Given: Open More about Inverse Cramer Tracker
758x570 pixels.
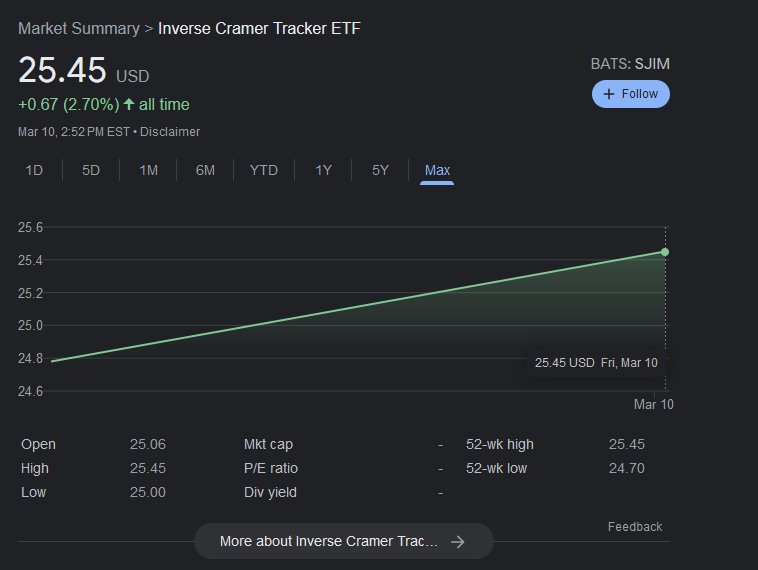Looking at the screenshot, I should point(344,541).
